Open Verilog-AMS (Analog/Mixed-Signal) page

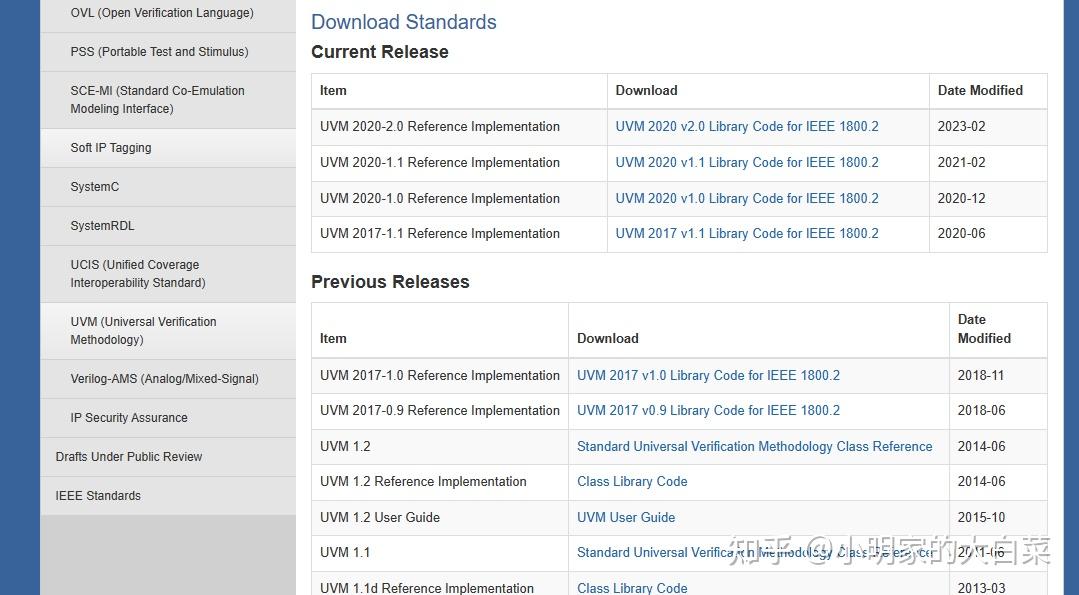click(x=164, y=379)
